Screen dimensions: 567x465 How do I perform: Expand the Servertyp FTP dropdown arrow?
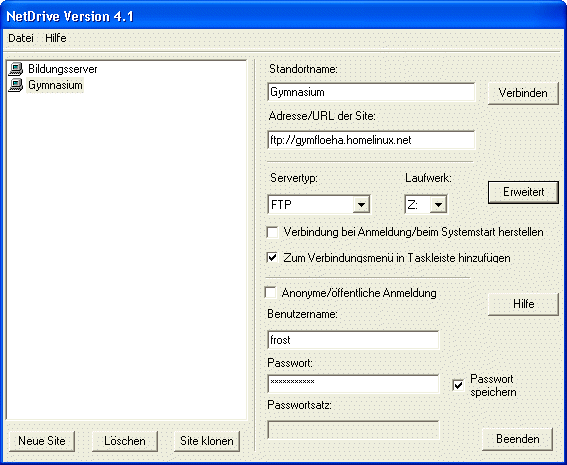tap(361, 205)
